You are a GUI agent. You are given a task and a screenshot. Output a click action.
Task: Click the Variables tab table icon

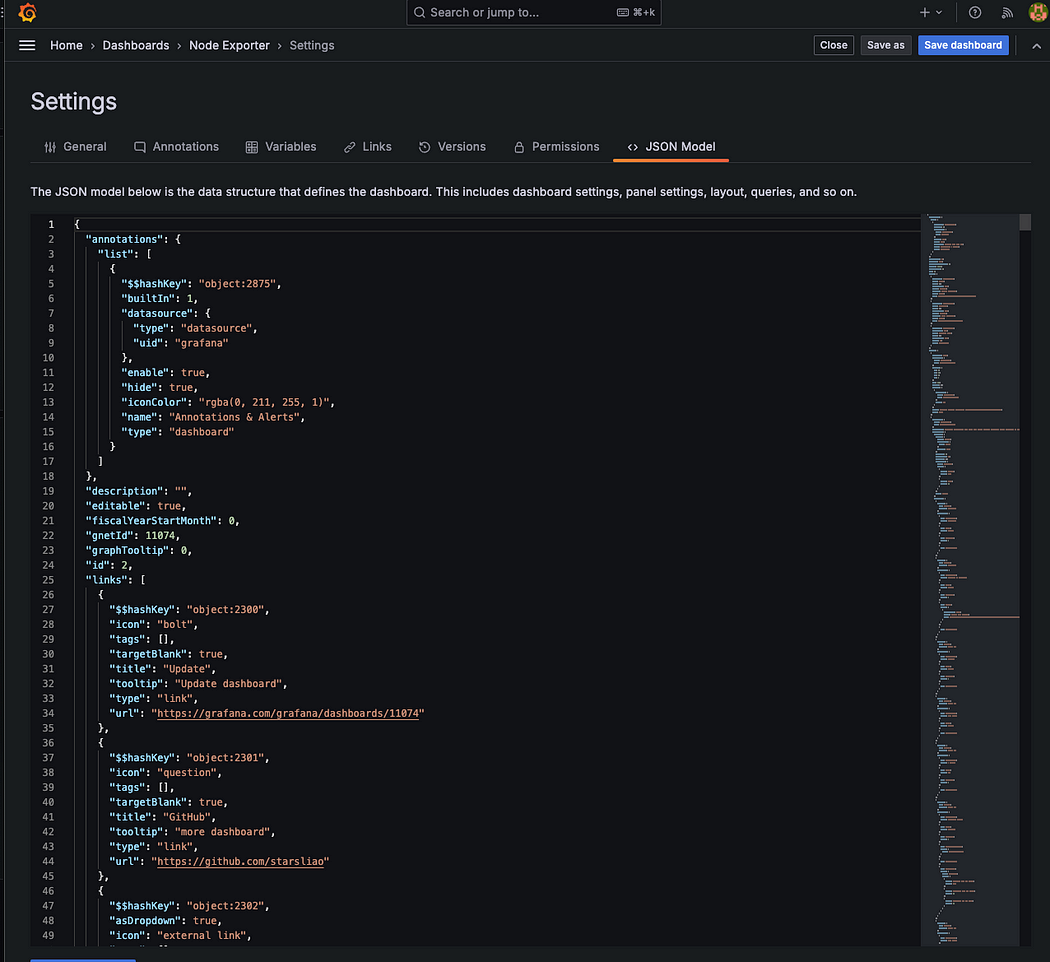[x=252, y=147]
